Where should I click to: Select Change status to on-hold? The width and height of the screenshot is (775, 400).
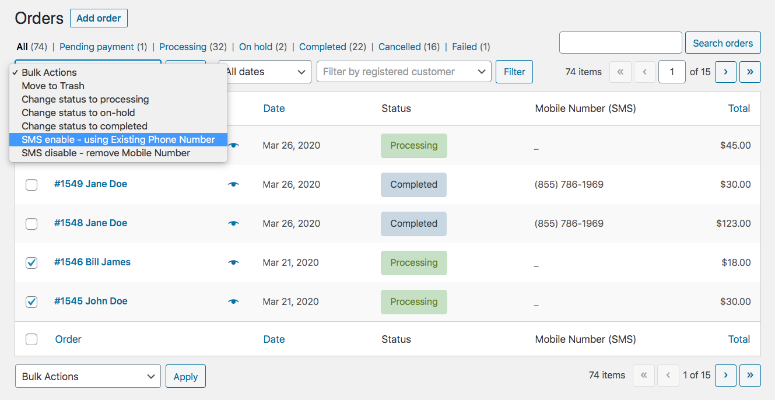tap(118, 113)
